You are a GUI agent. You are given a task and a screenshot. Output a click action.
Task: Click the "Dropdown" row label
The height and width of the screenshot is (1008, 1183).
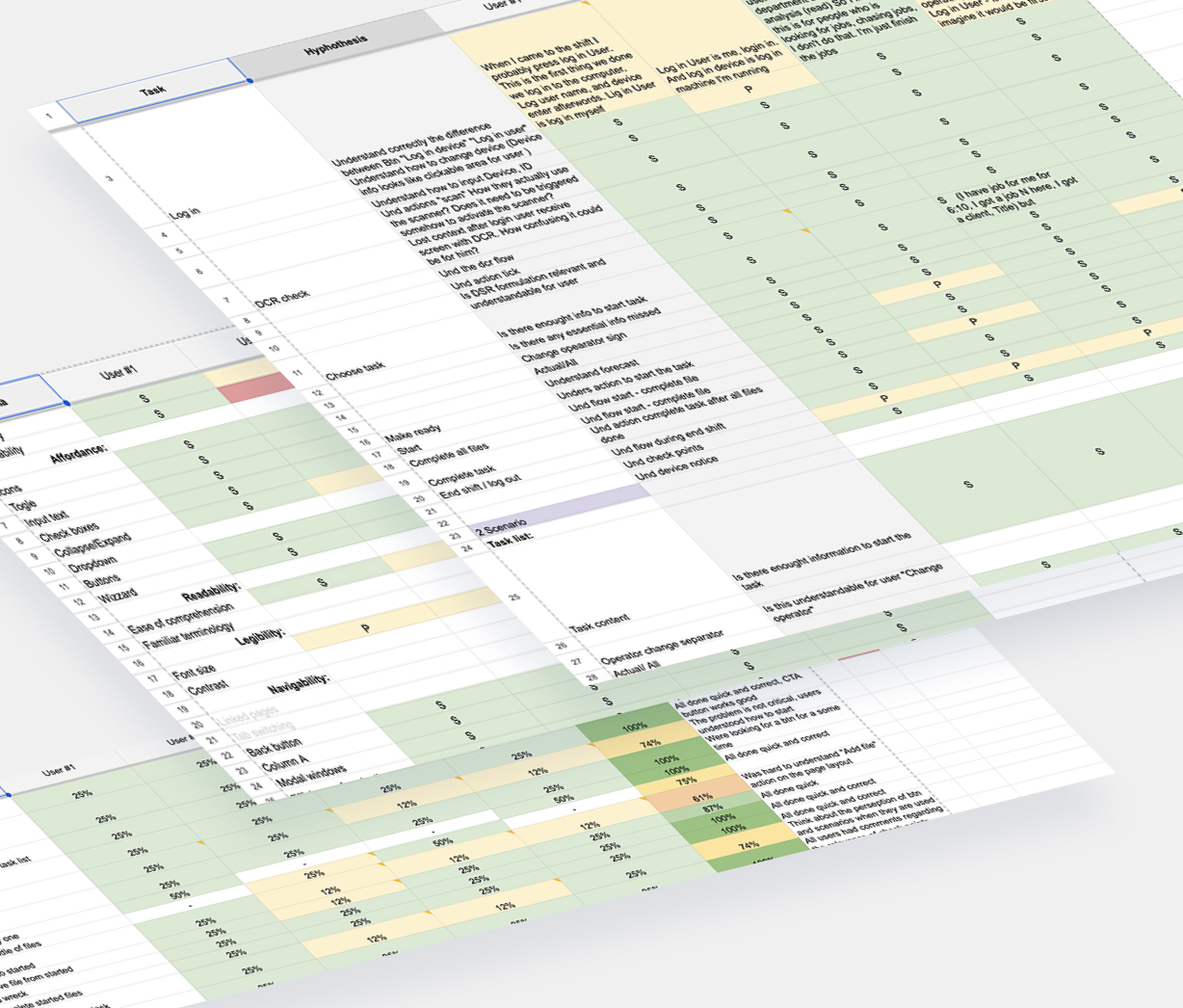coord(92,564)
